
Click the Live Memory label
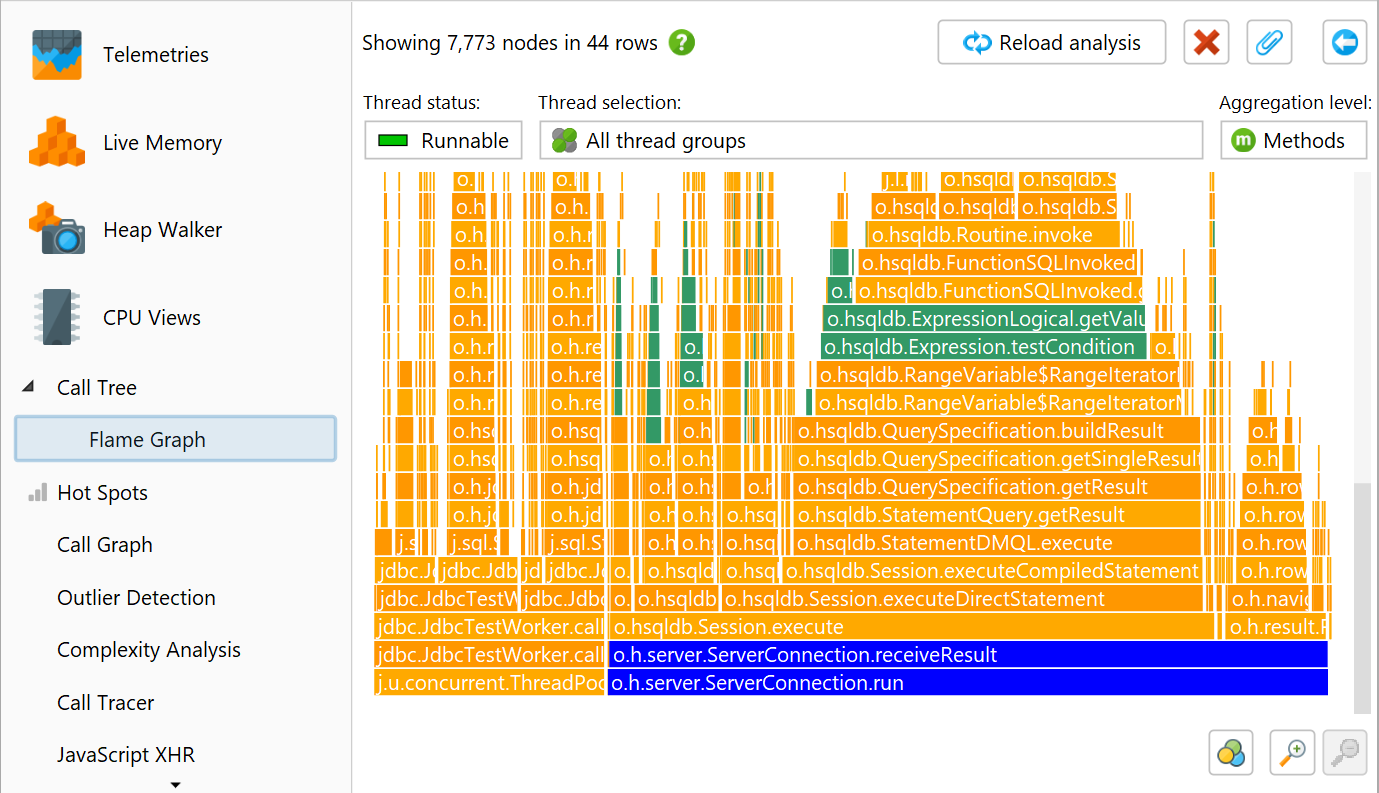(162, 142)
